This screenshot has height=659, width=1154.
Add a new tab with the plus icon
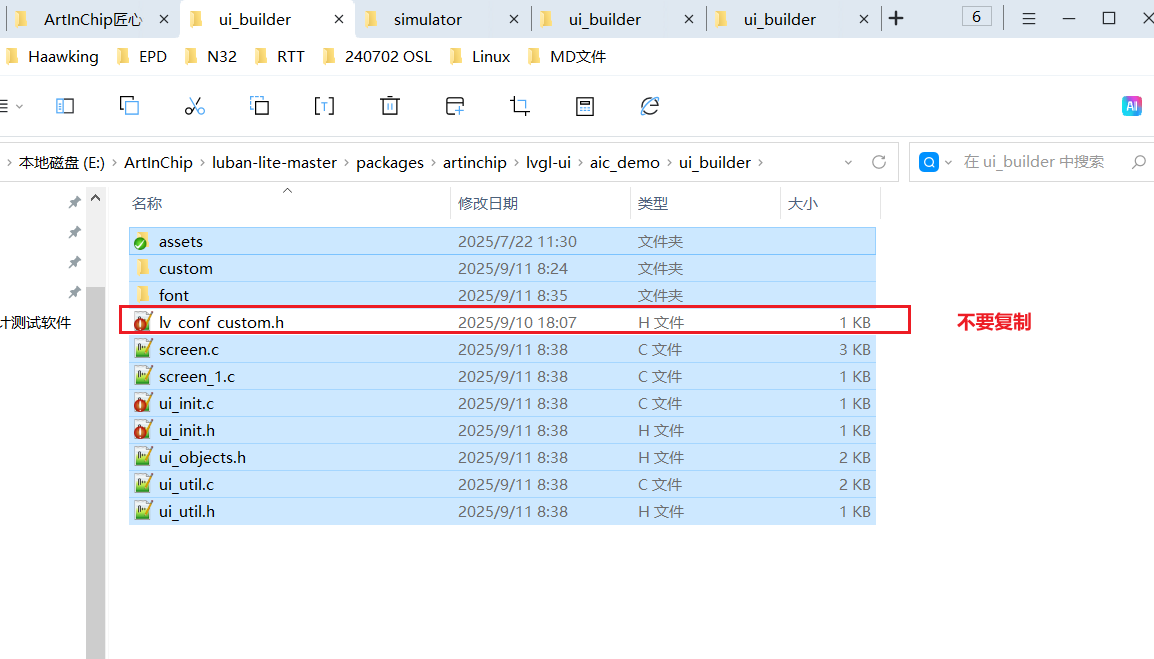coord(896,18)
